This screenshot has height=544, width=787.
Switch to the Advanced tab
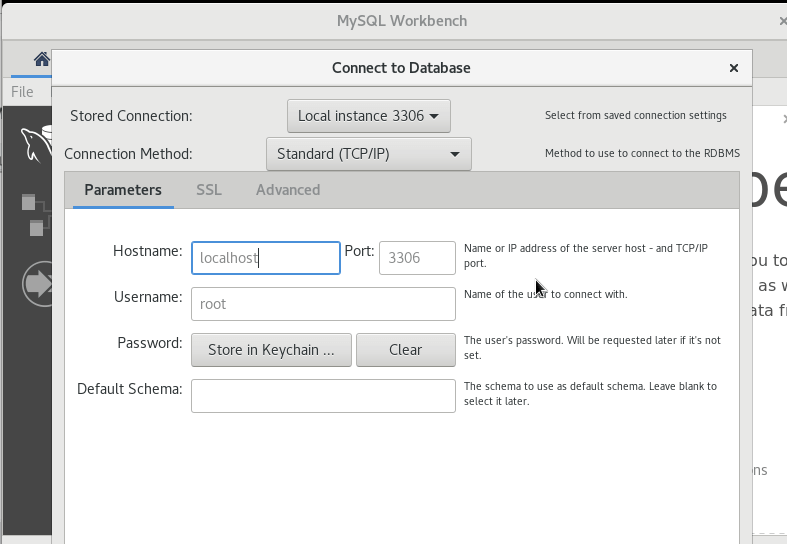[288, 190]
